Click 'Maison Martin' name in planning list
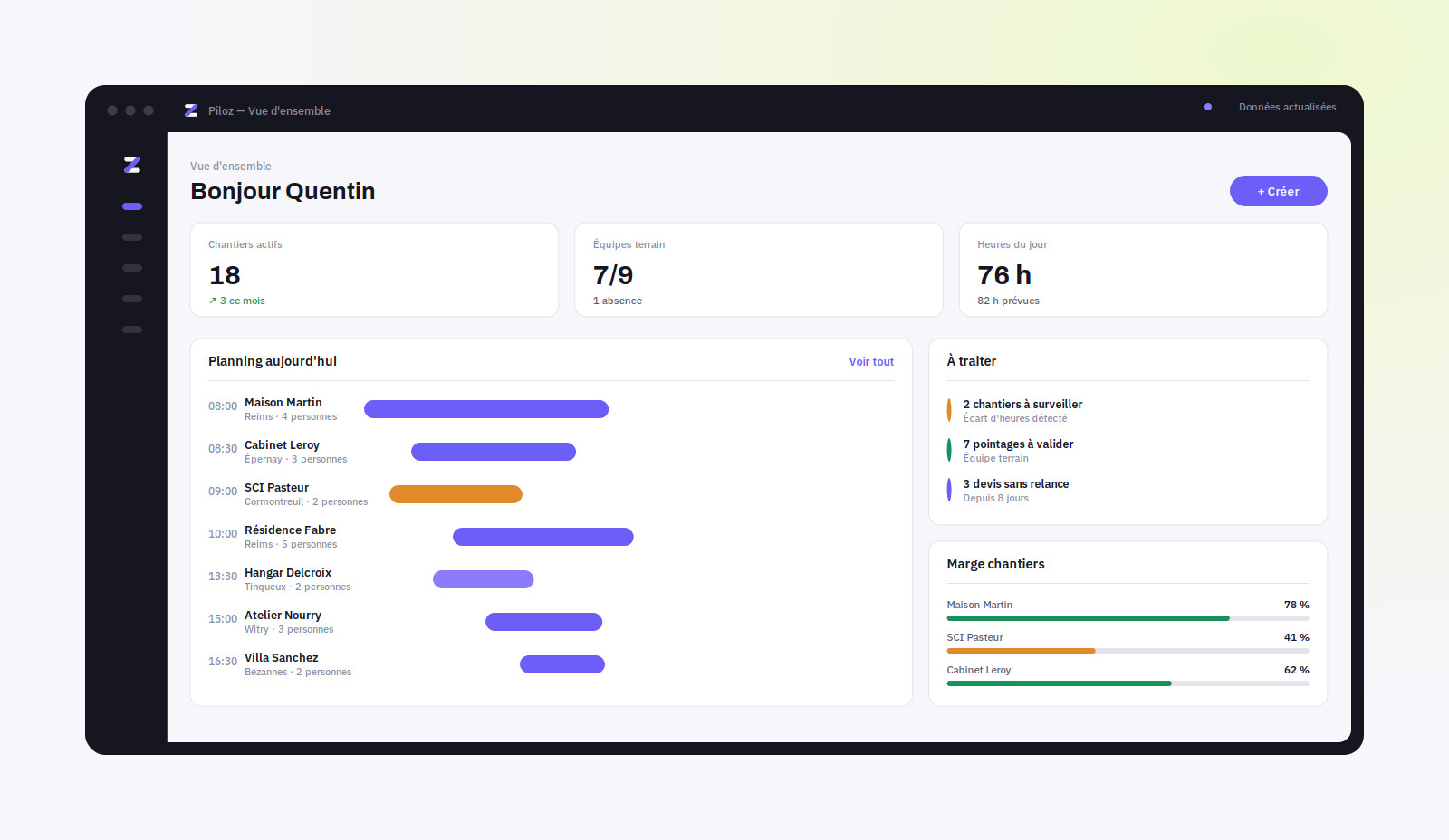Viewport: 1449px width, 840px height. click(283, 403)
